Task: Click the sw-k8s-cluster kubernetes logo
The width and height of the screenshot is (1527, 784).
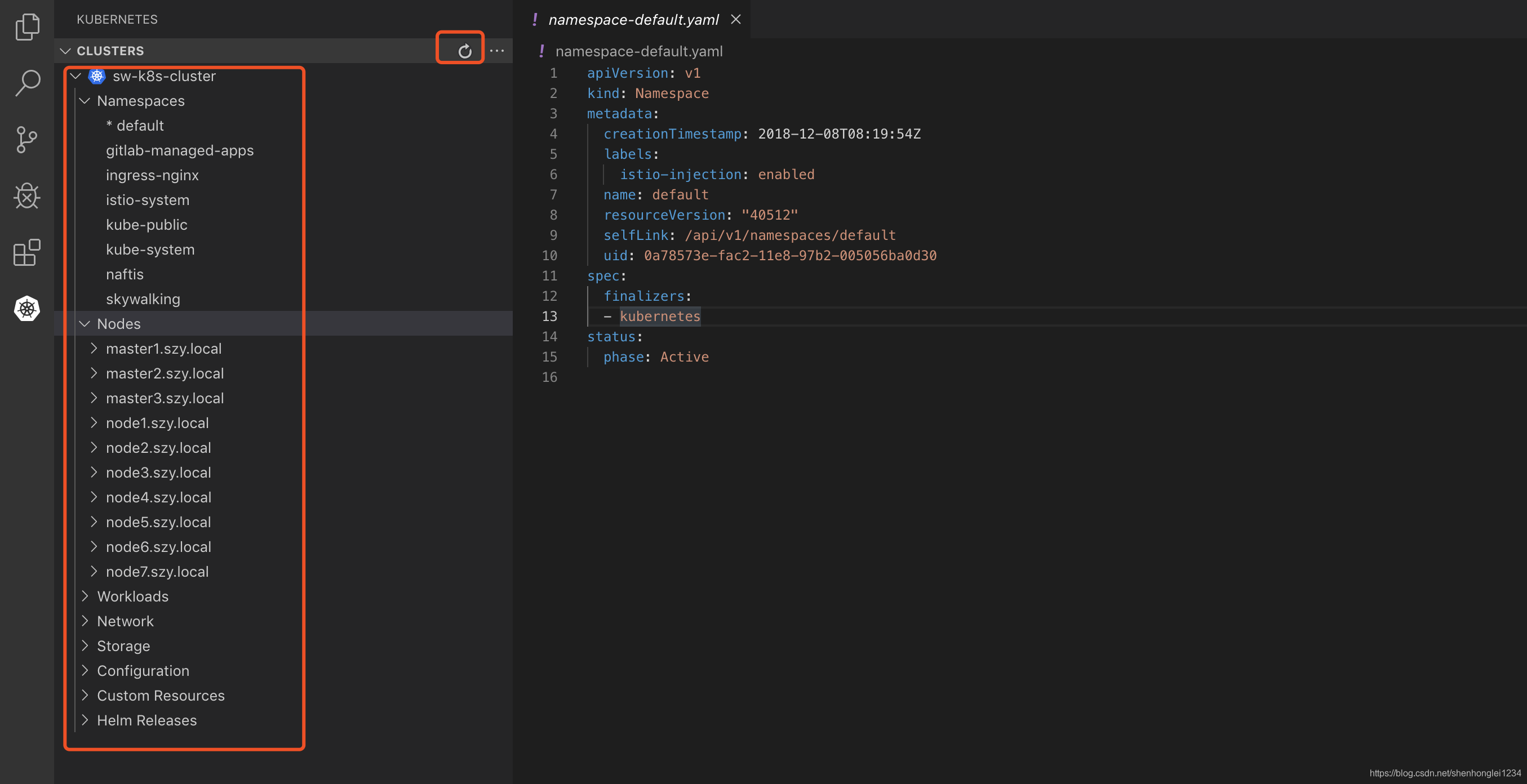Action: coord(96,76)
